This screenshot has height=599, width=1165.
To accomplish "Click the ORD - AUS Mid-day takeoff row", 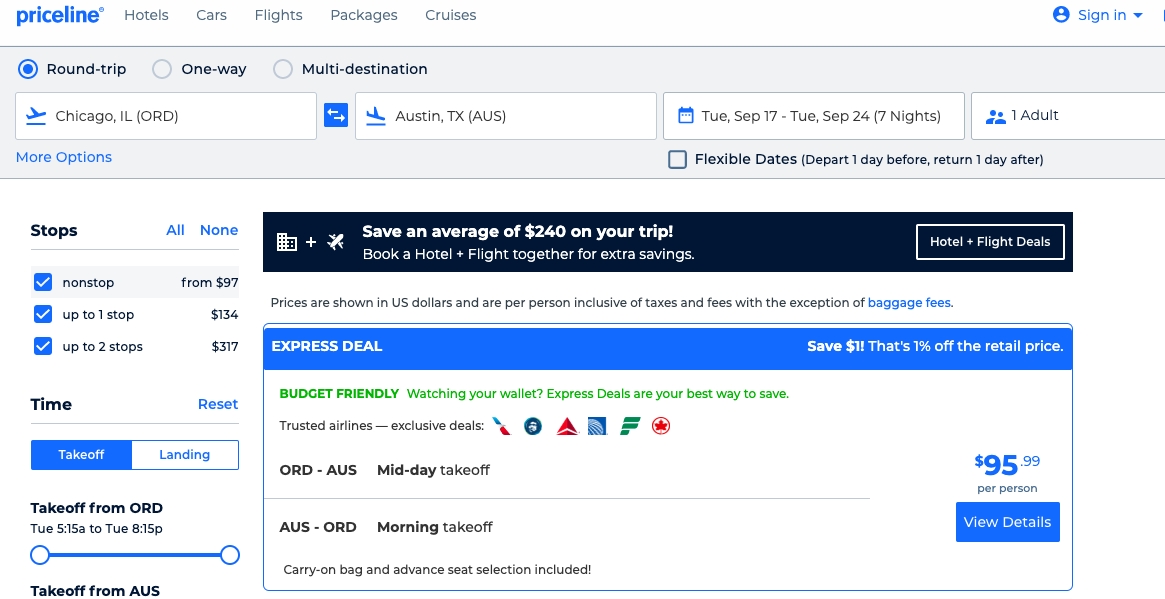I will (567, 470).
